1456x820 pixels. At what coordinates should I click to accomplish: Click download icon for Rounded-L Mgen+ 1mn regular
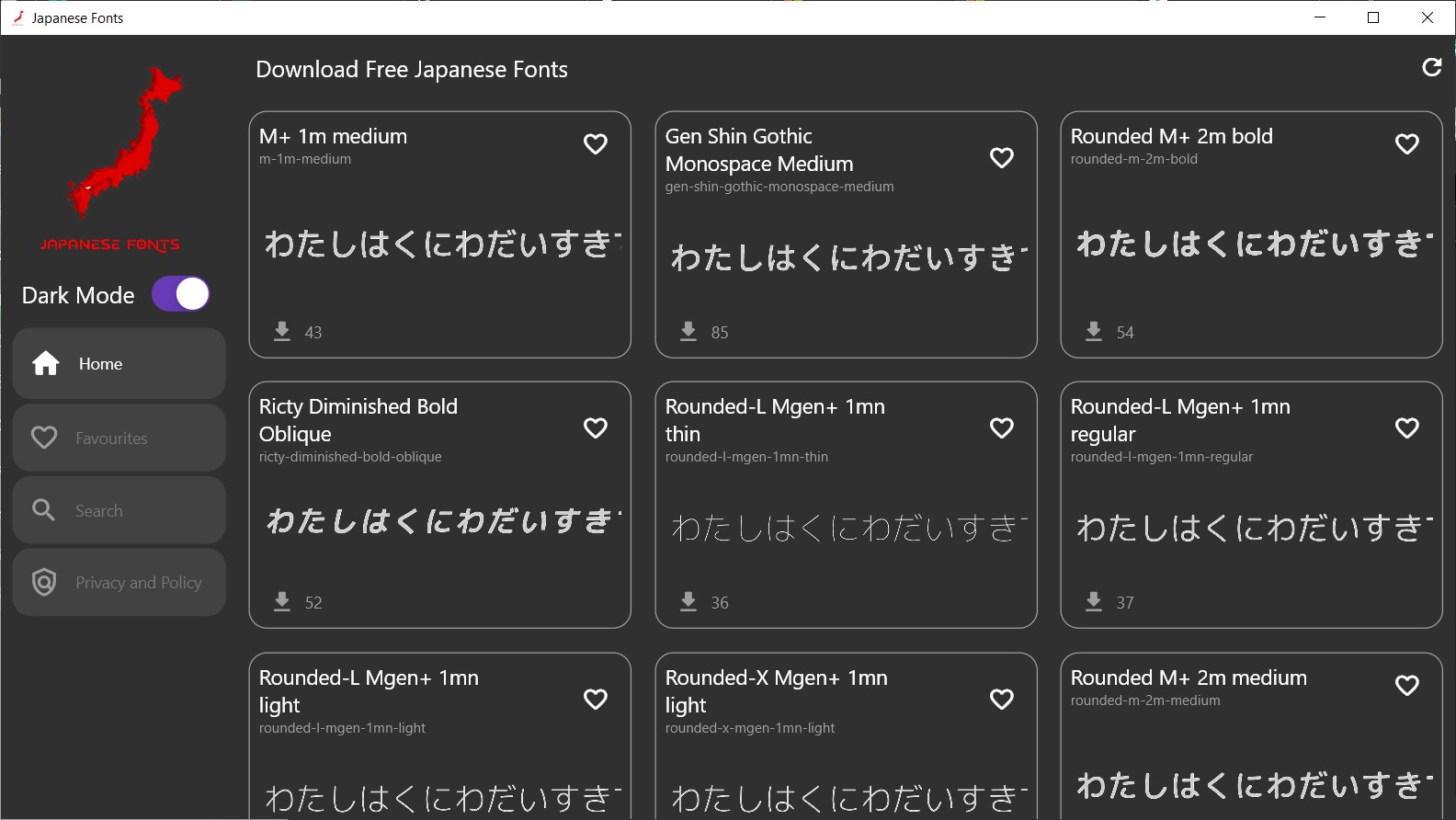coord(1094,601)
